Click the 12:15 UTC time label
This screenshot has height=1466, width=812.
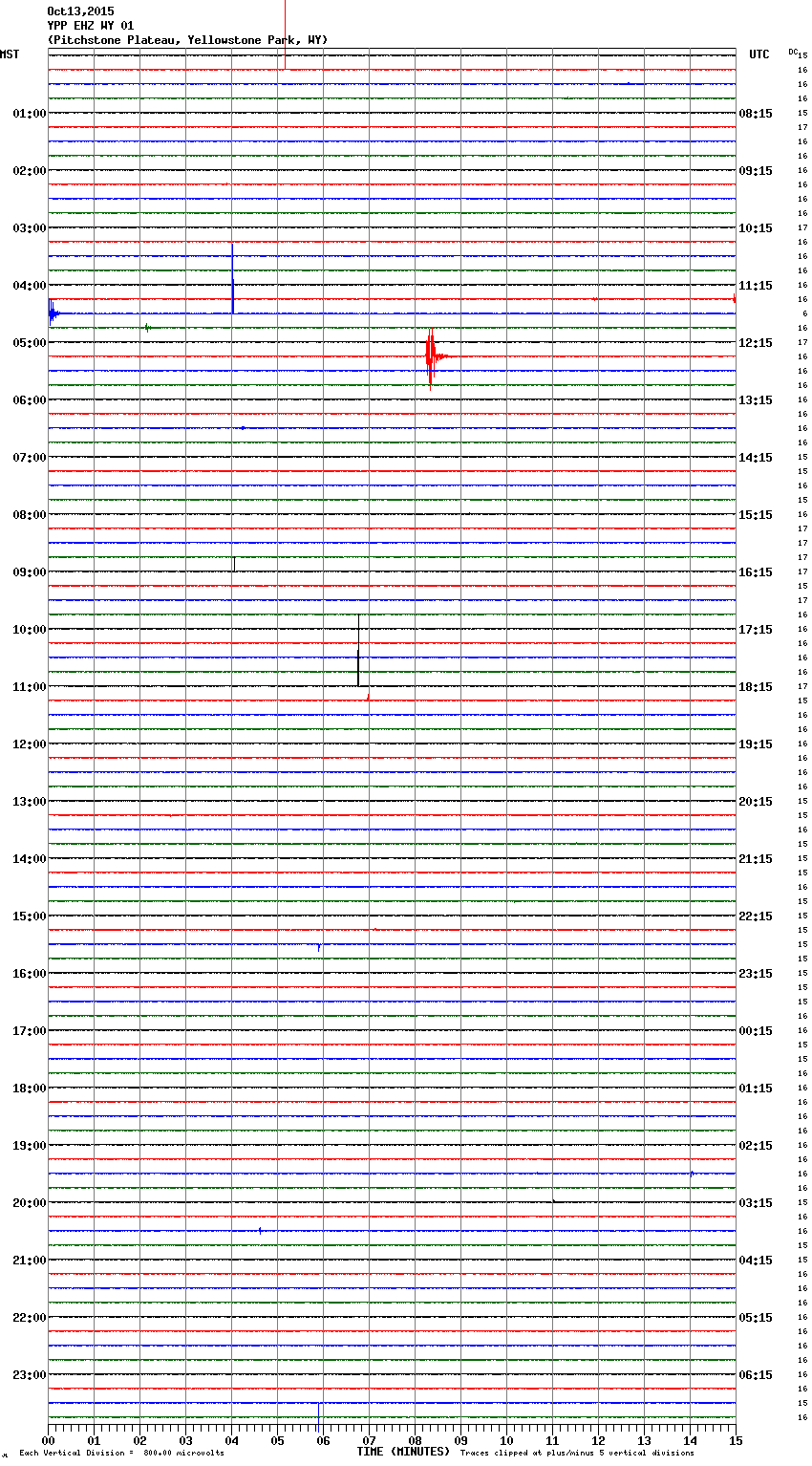tap(756, 343)
